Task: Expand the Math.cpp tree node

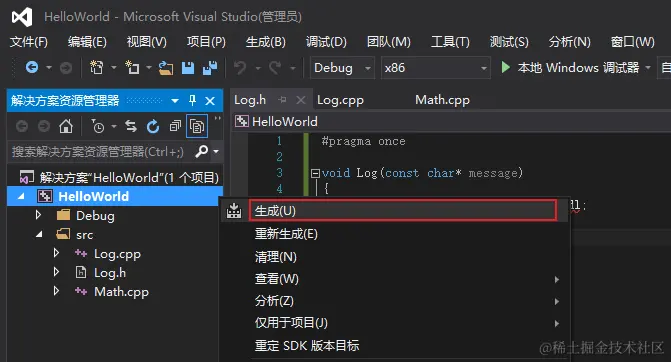Action: [x=56, y=291]
